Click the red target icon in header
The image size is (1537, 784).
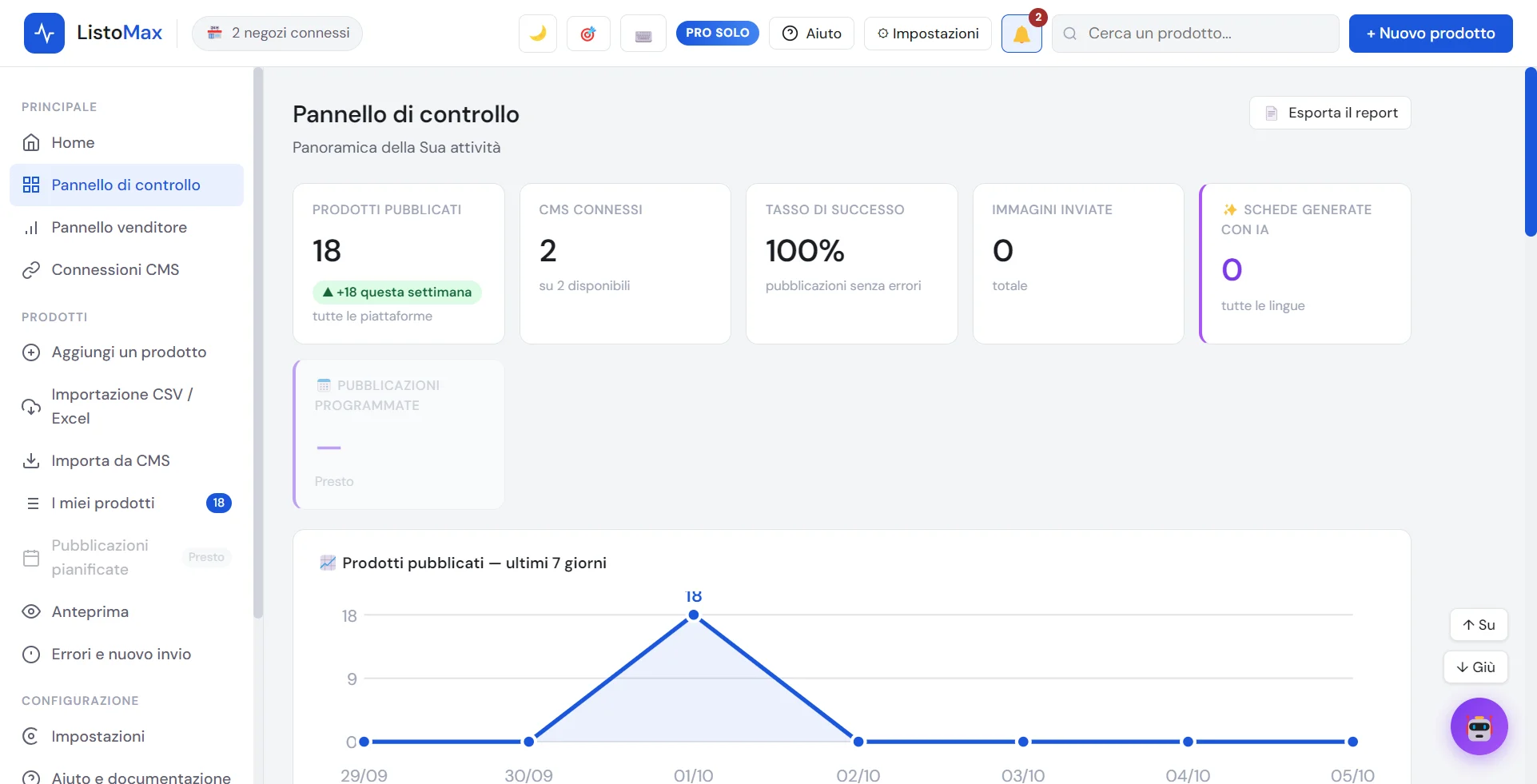588,34
